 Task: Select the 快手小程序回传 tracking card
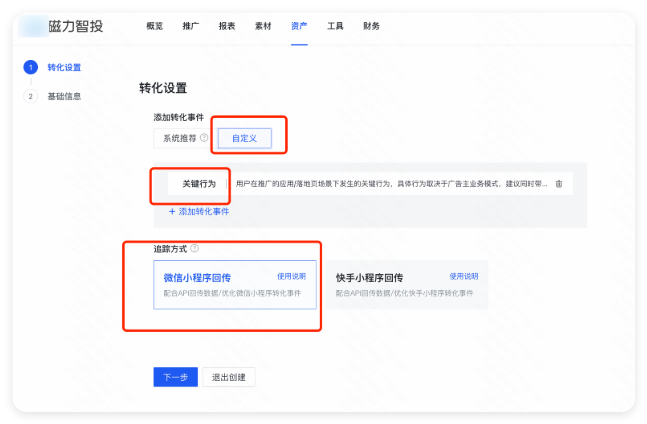pyautogui.click(x=407, y=285)
